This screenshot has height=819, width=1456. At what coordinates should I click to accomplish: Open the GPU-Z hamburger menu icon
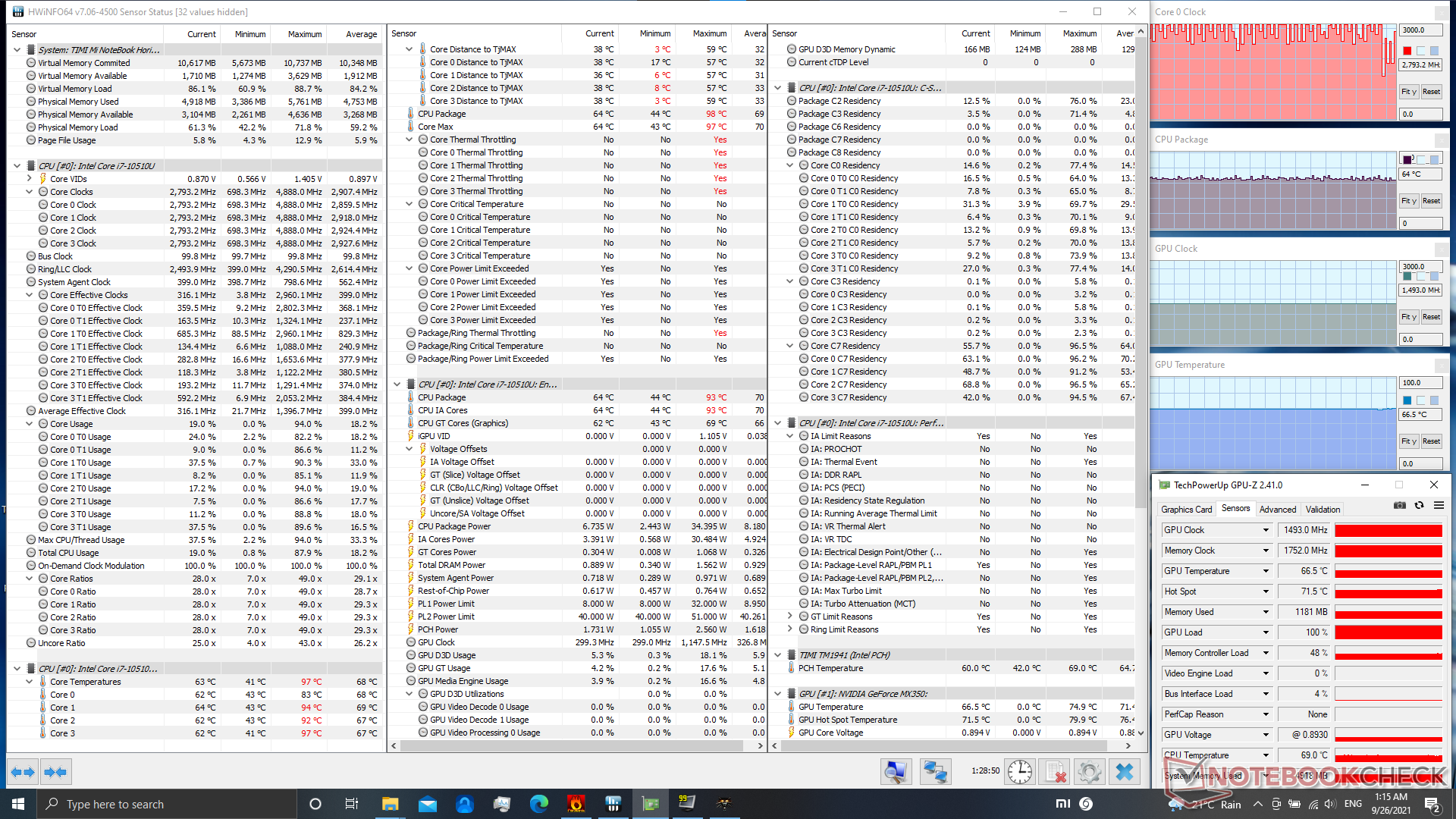point(1439,506)
